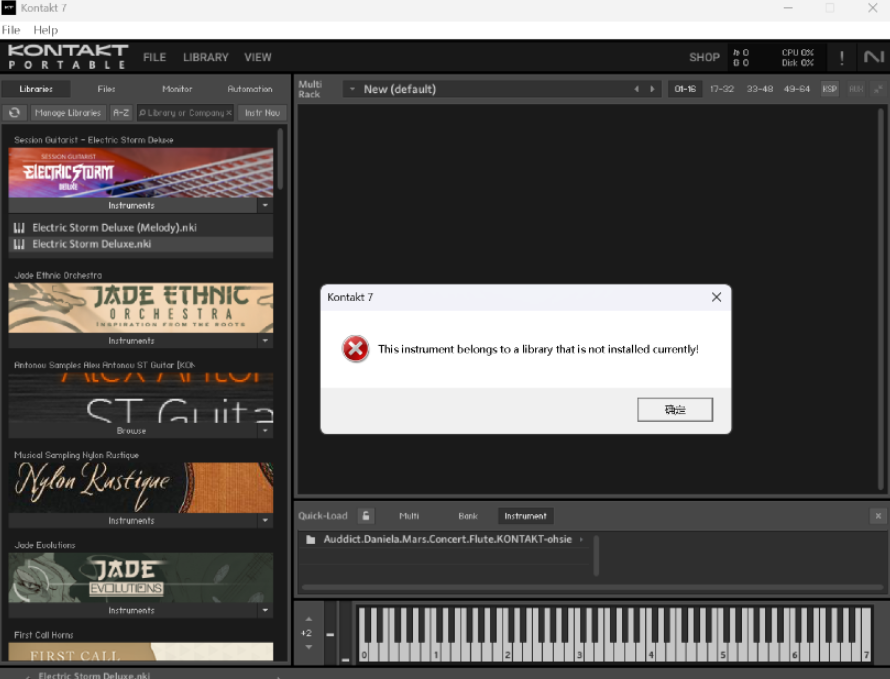Screen dimensions: 890x679
Task: Click the Library or Company search field
Action: (185, 113)
